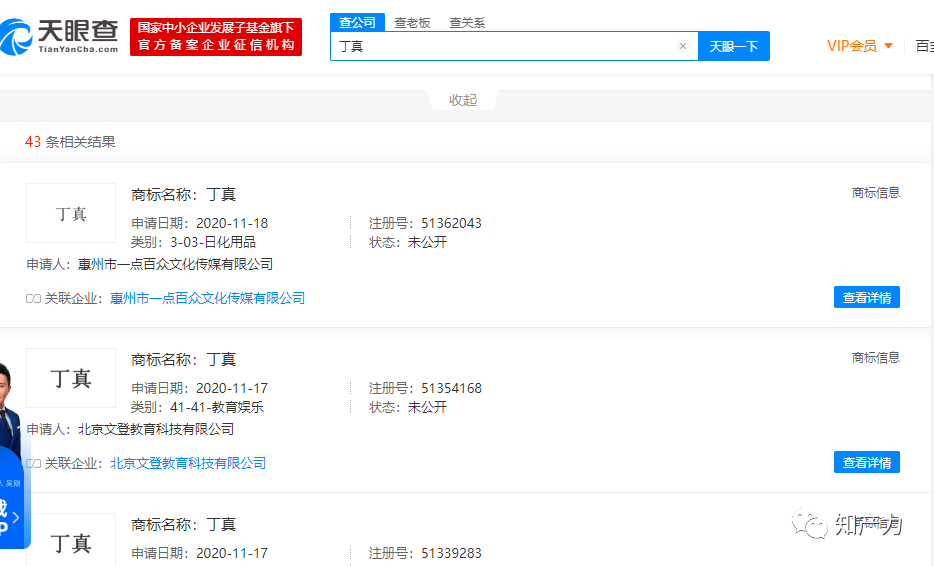Select applicant text 北京文登教育科技有限公司
Image resolution: width=934 pixels, height=566 pixels.
point(155,430)
